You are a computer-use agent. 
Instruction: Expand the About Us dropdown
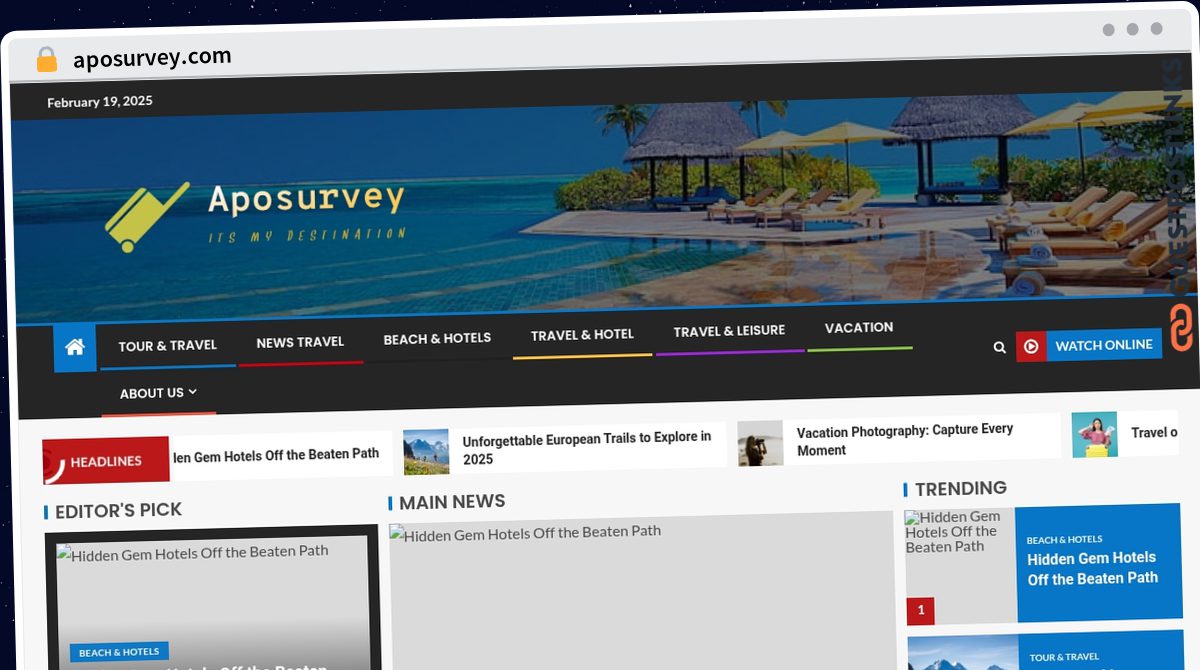(x=158, y=393)
